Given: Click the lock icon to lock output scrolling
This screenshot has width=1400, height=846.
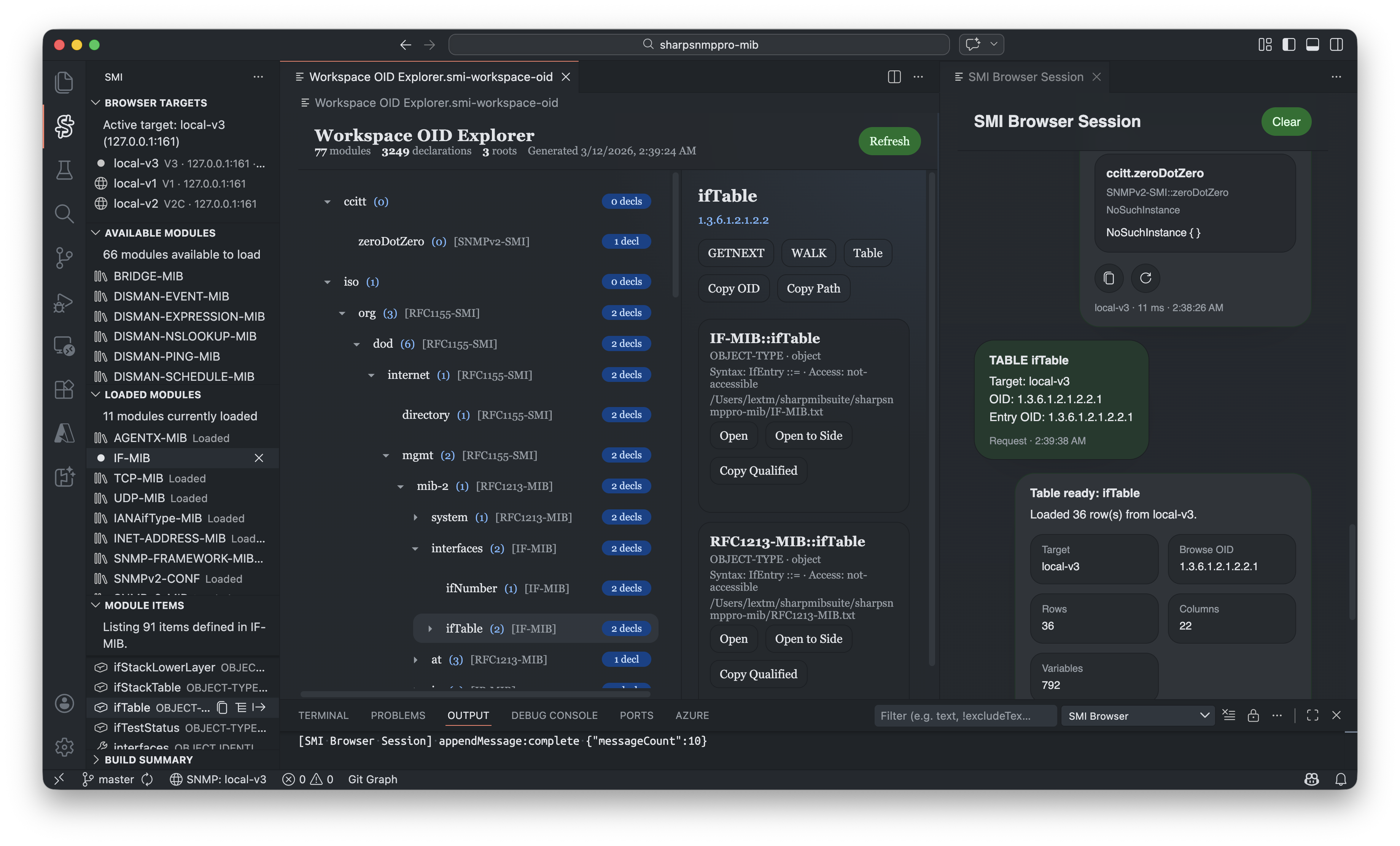Looking at the screenshot, I should pyautogui.click(x=1253, y=715).
